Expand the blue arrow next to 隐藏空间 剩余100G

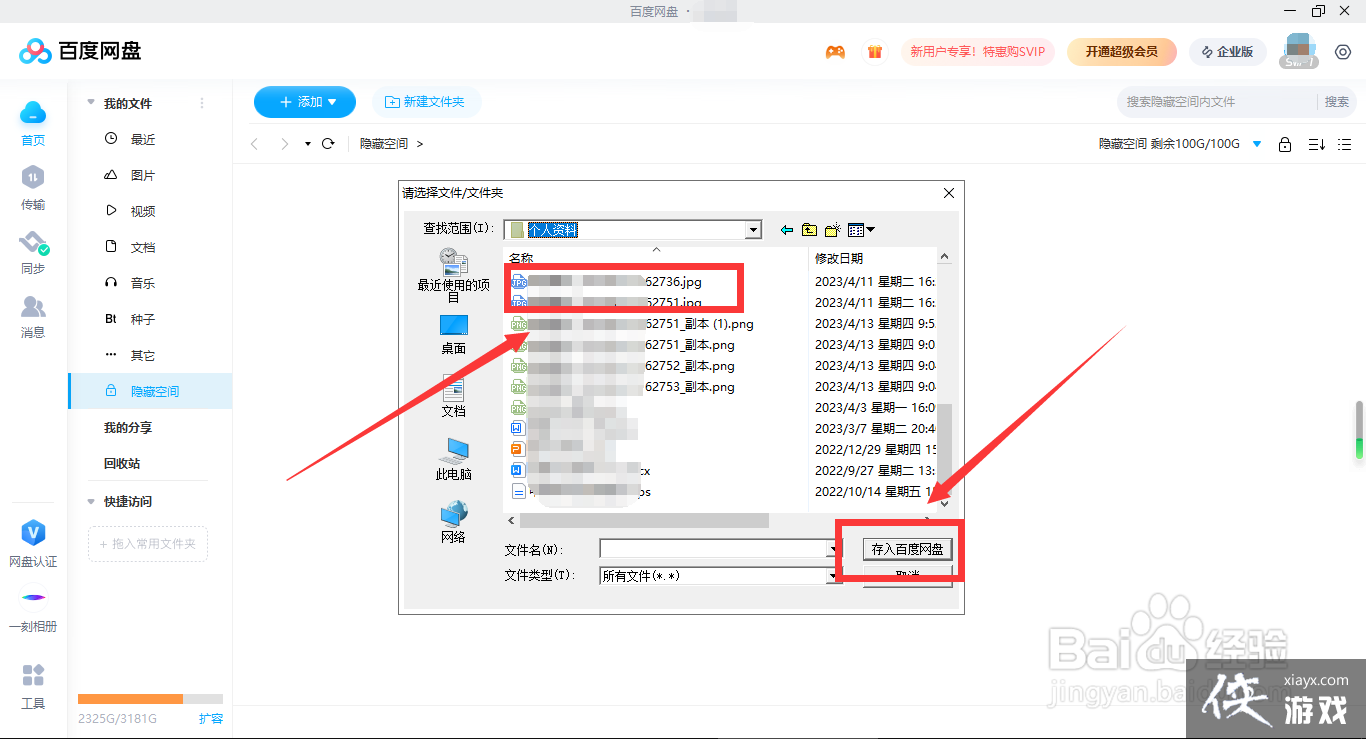(x=1257, y=145)
